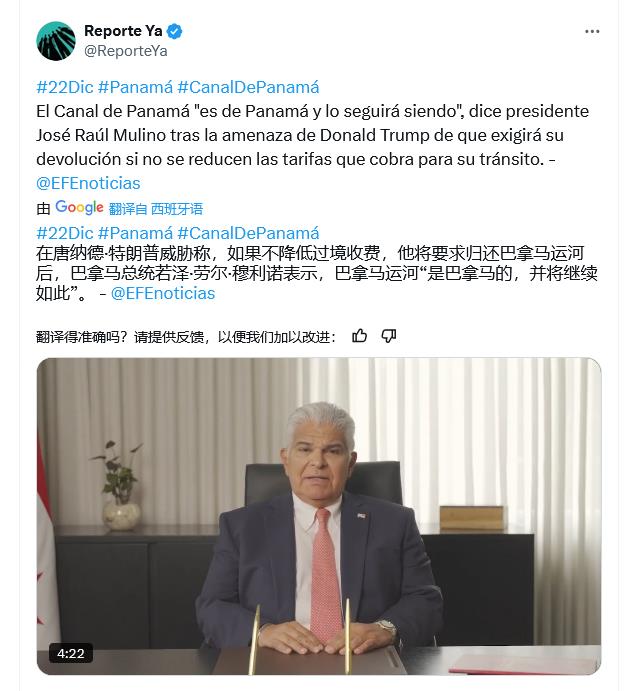Open the #CanalDePanamá hashtag in original tweet

click(248, 87)
